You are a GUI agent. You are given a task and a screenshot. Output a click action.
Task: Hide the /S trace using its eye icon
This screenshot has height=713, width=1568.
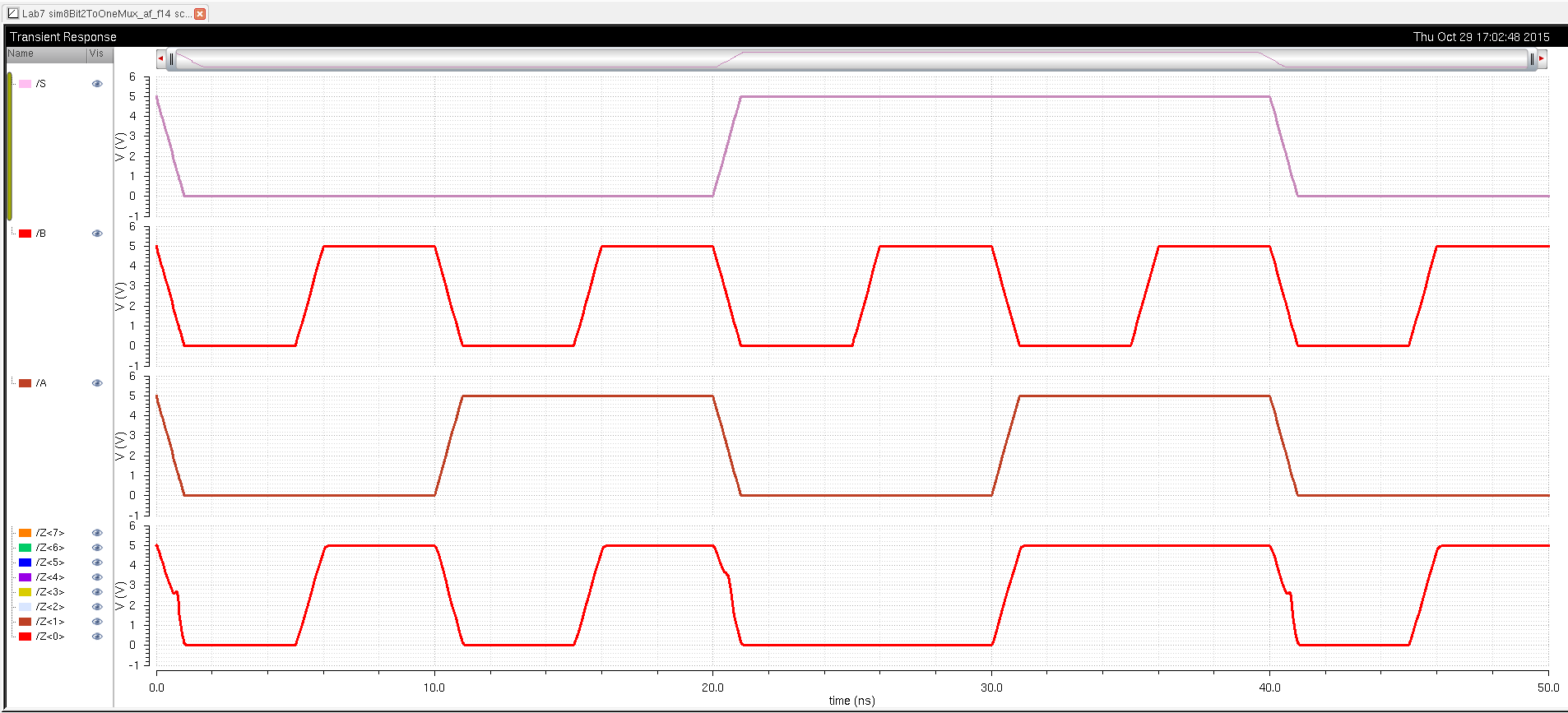point(97,84)
